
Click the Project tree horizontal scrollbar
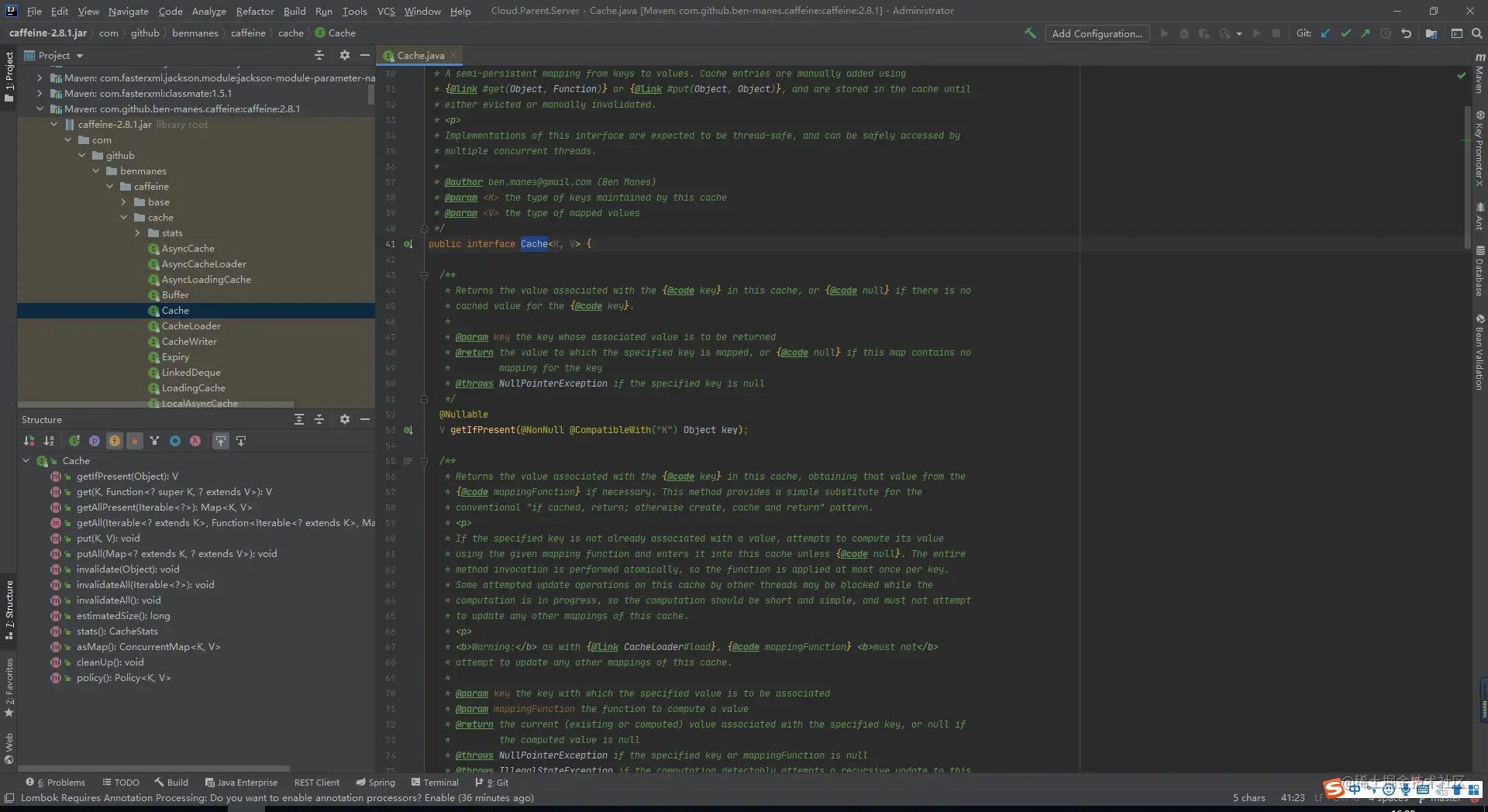click(155, 404)
